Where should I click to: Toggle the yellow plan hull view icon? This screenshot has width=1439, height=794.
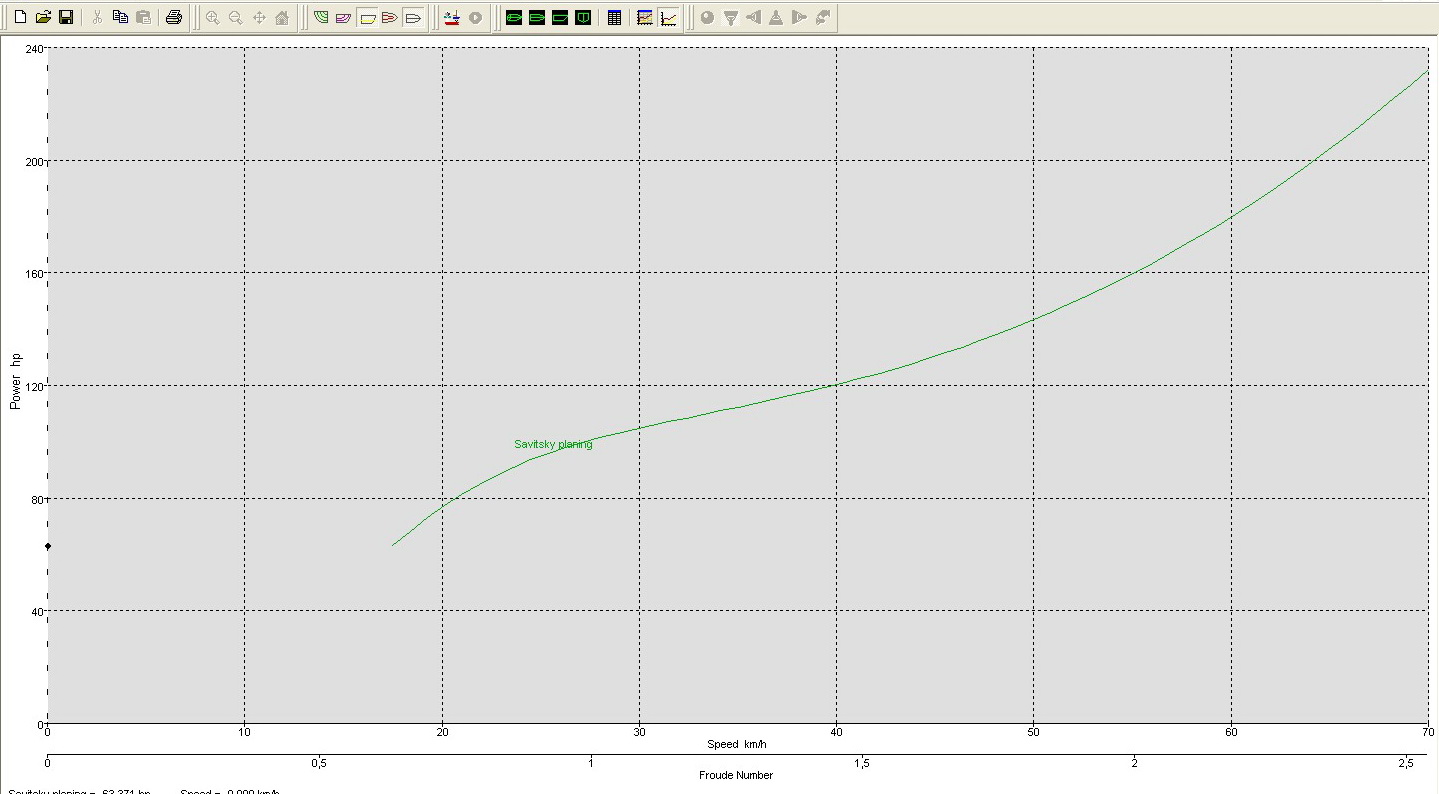[x=367, y=17]
